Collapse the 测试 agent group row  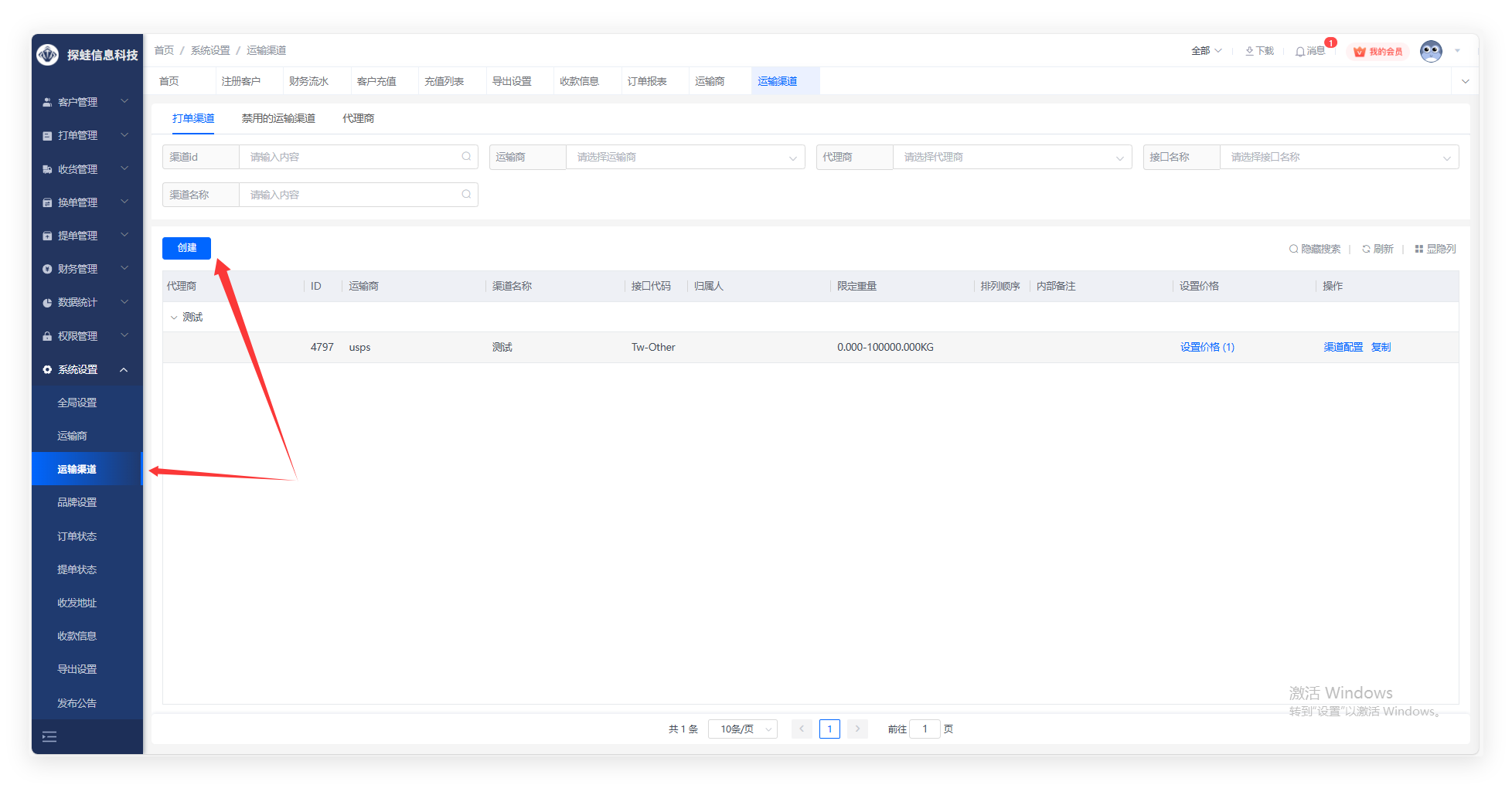click(x=174, y=318)
